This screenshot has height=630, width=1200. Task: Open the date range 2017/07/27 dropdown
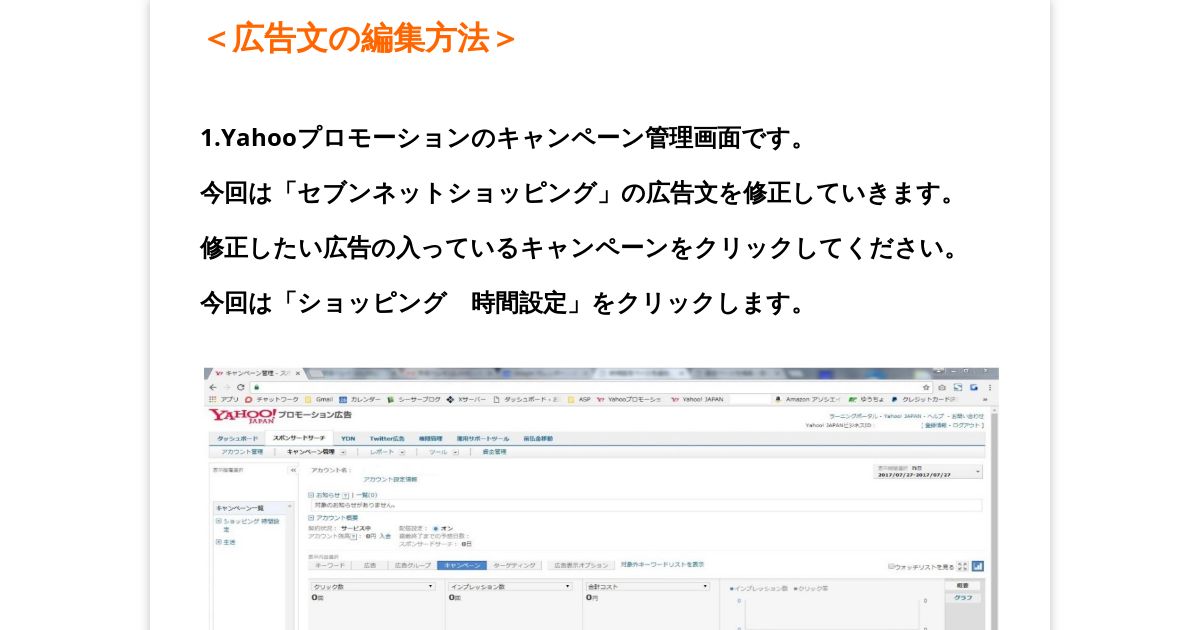(928, 471)
